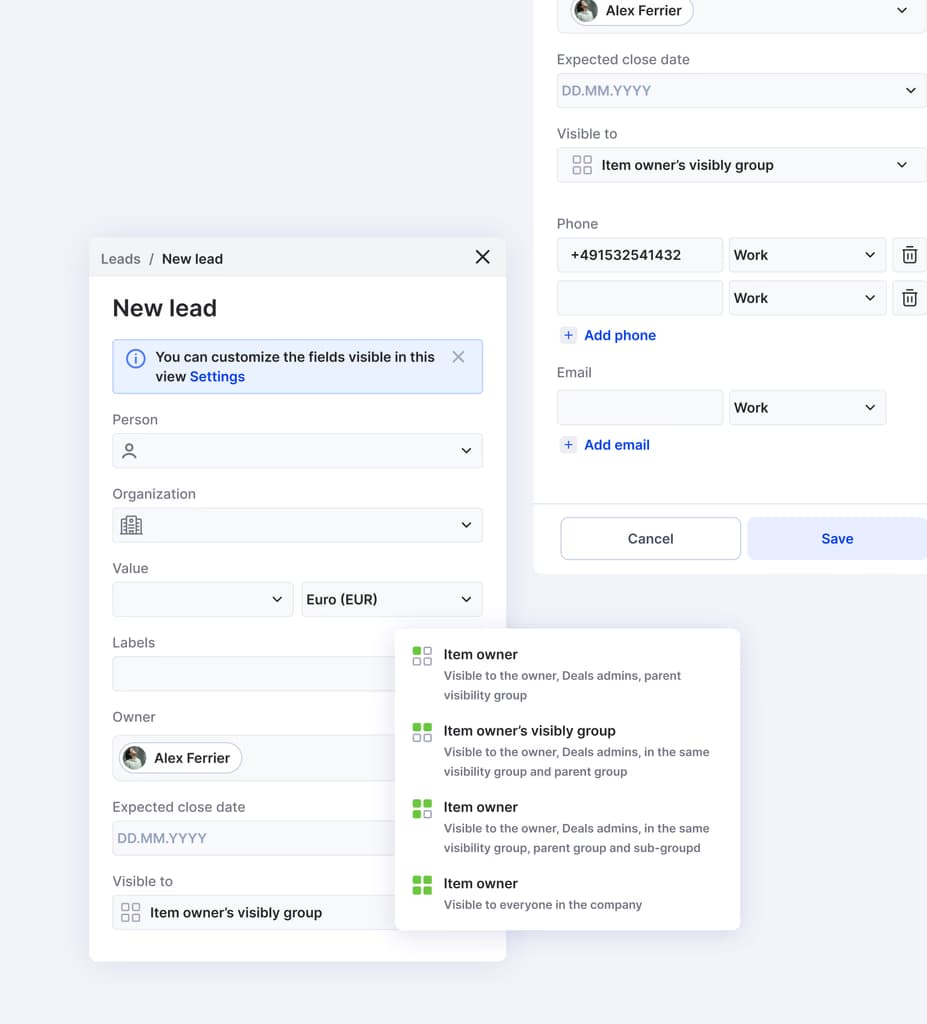Click the Cancel button

650,538
